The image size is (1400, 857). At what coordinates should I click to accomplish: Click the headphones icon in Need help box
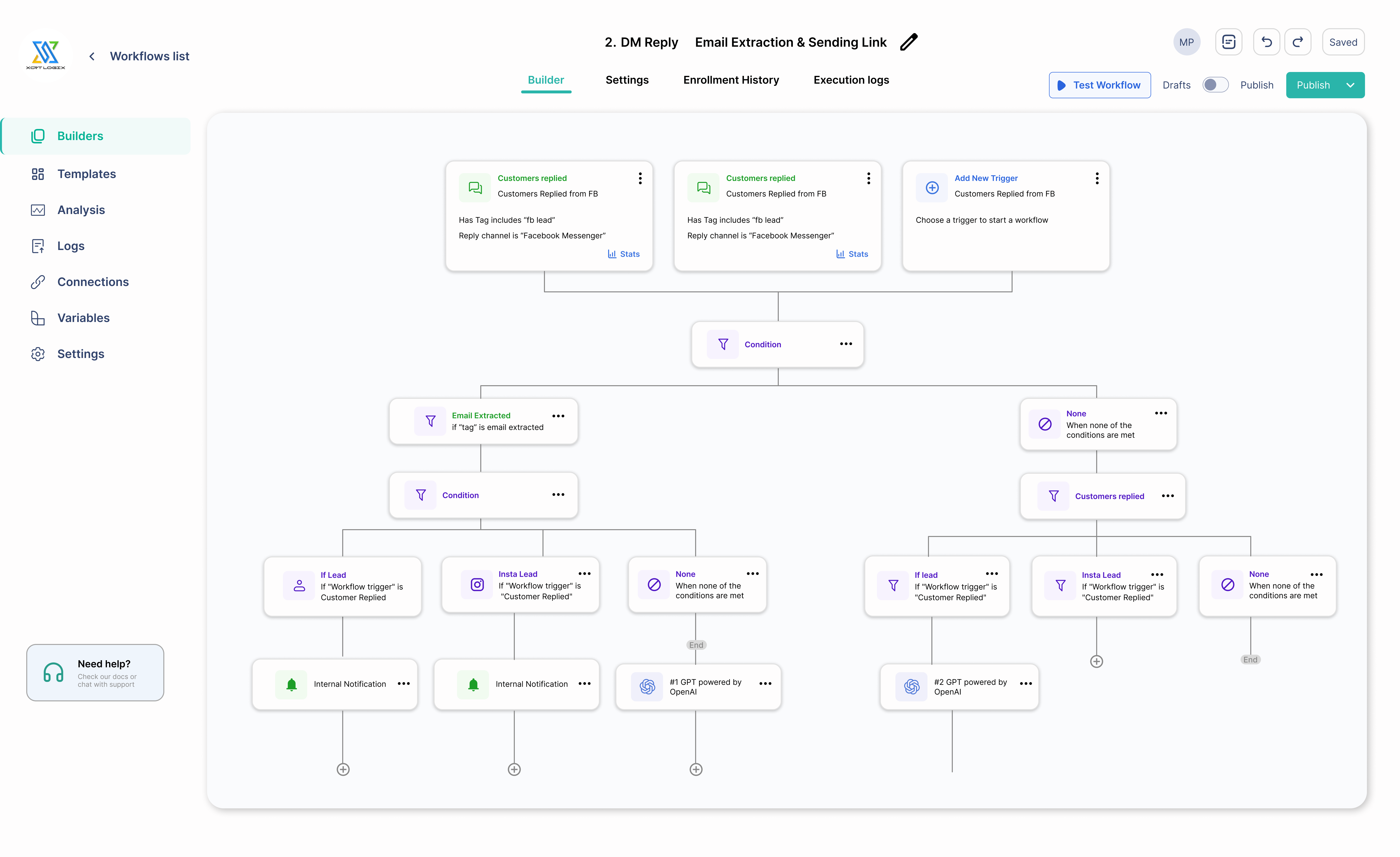[x=53, y=673]
